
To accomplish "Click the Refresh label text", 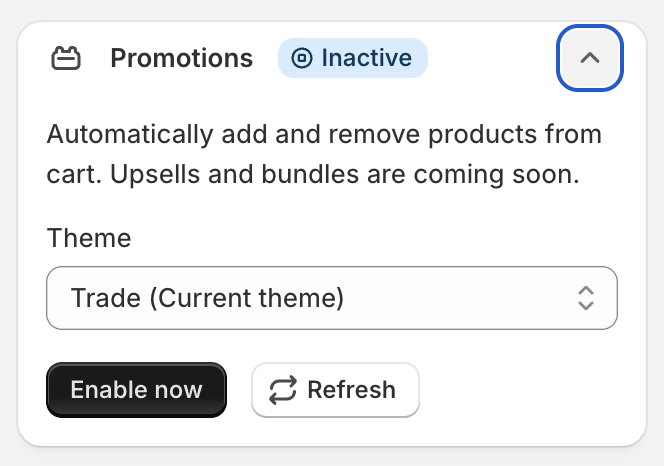I will [x=351, y=390].
